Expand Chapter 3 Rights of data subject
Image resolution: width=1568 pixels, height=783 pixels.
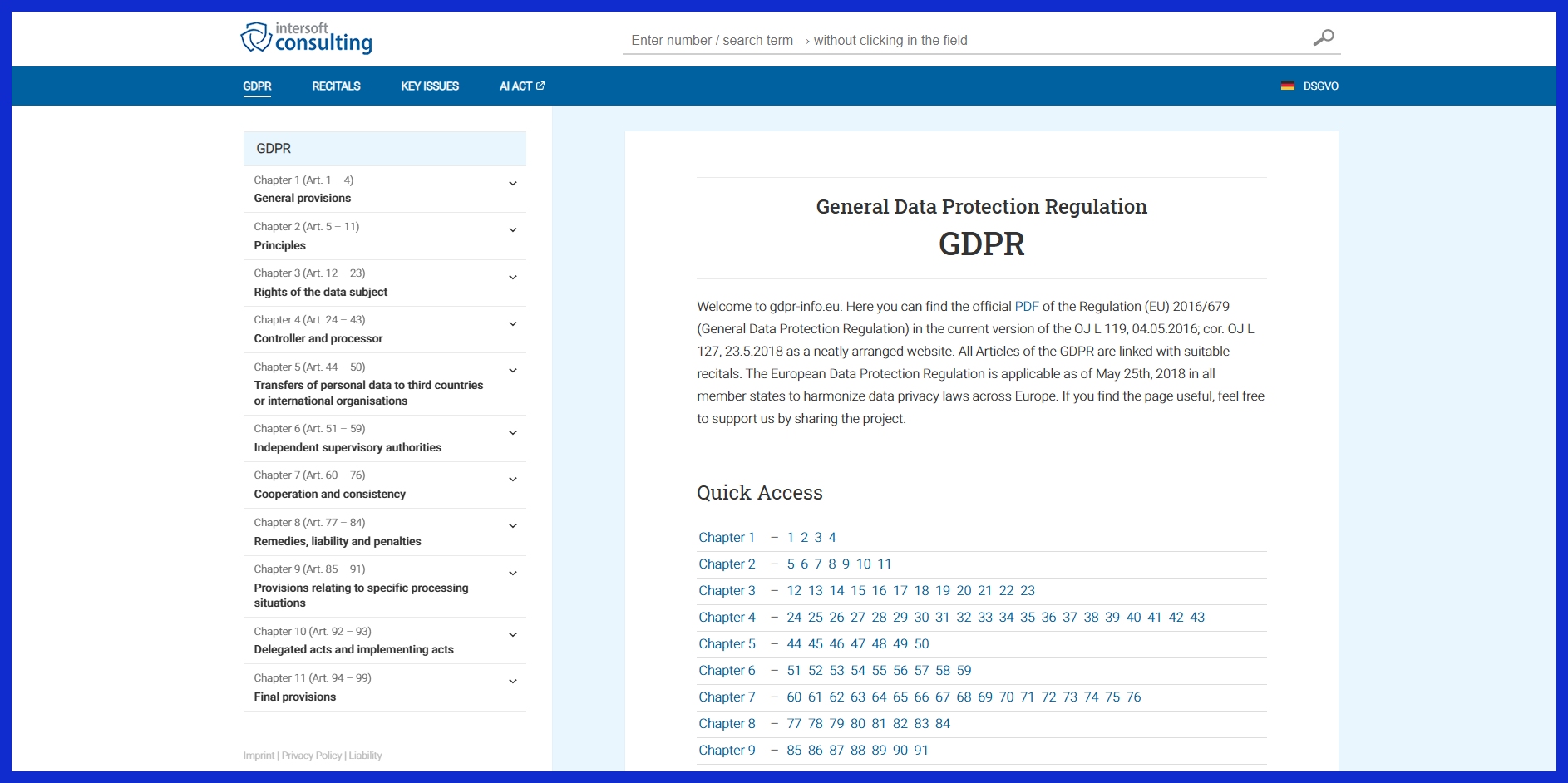click(x=513, y=278)
